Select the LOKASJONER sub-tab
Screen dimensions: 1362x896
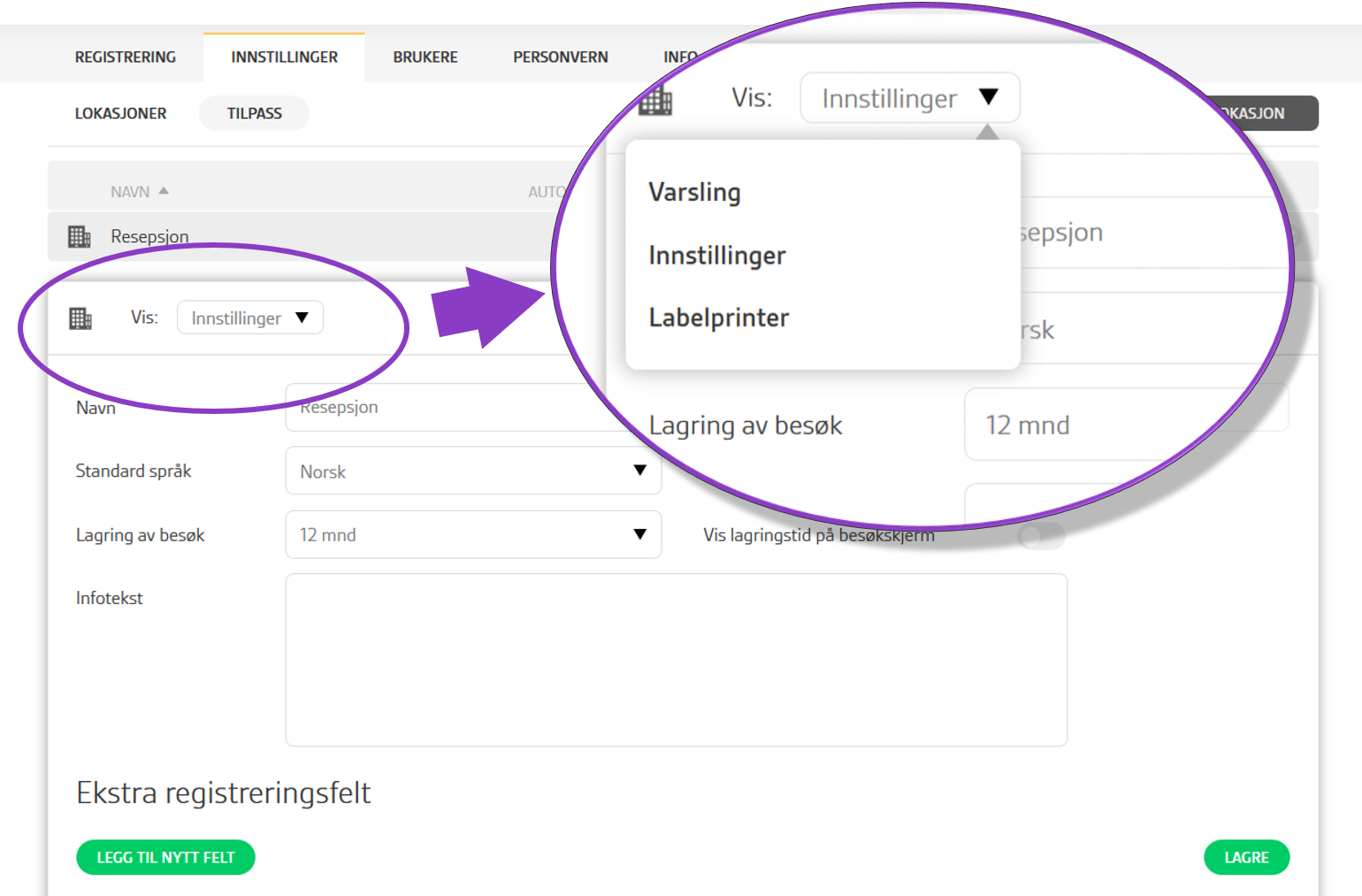point(120,113)
